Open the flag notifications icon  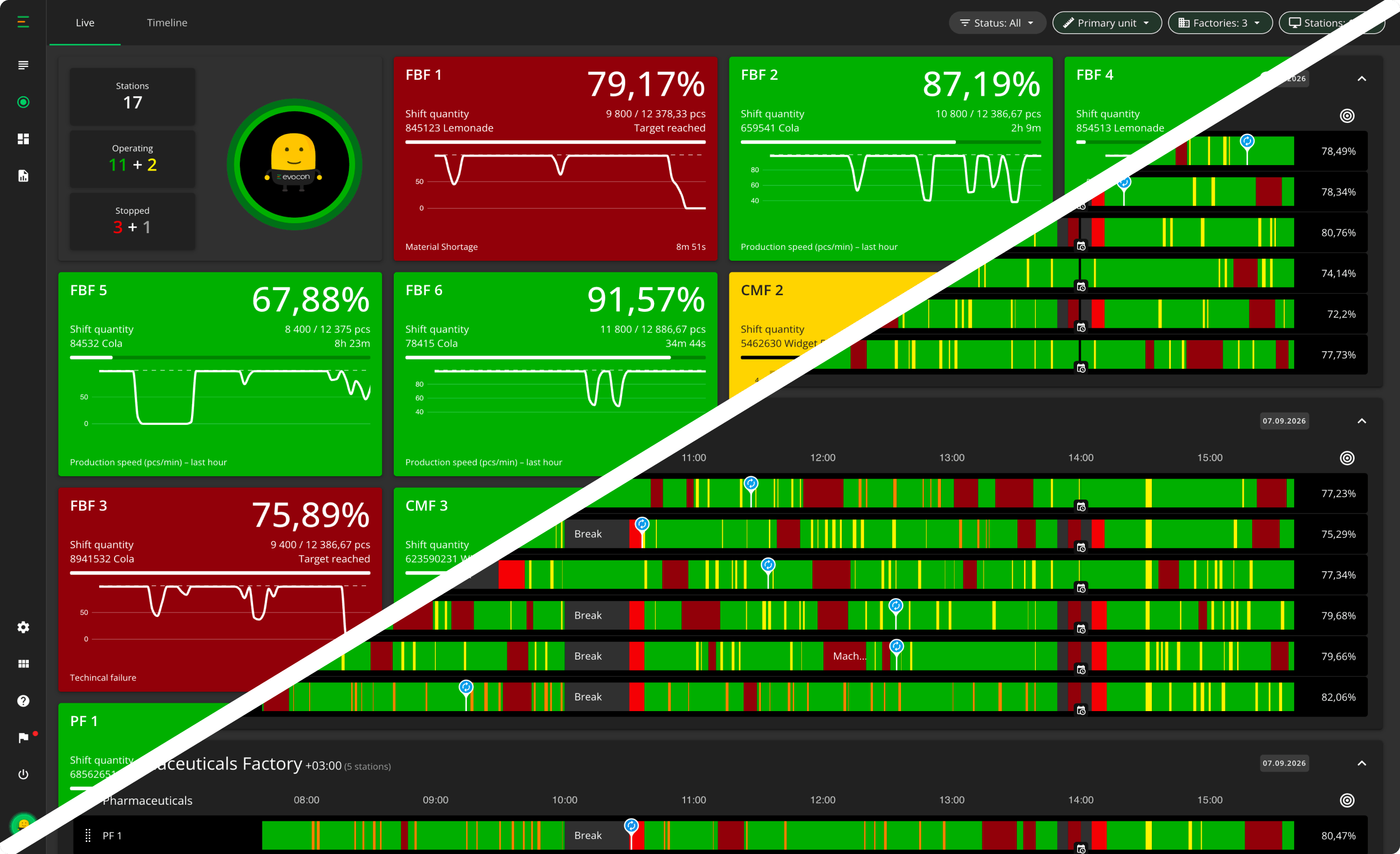[x=23, y=738]
